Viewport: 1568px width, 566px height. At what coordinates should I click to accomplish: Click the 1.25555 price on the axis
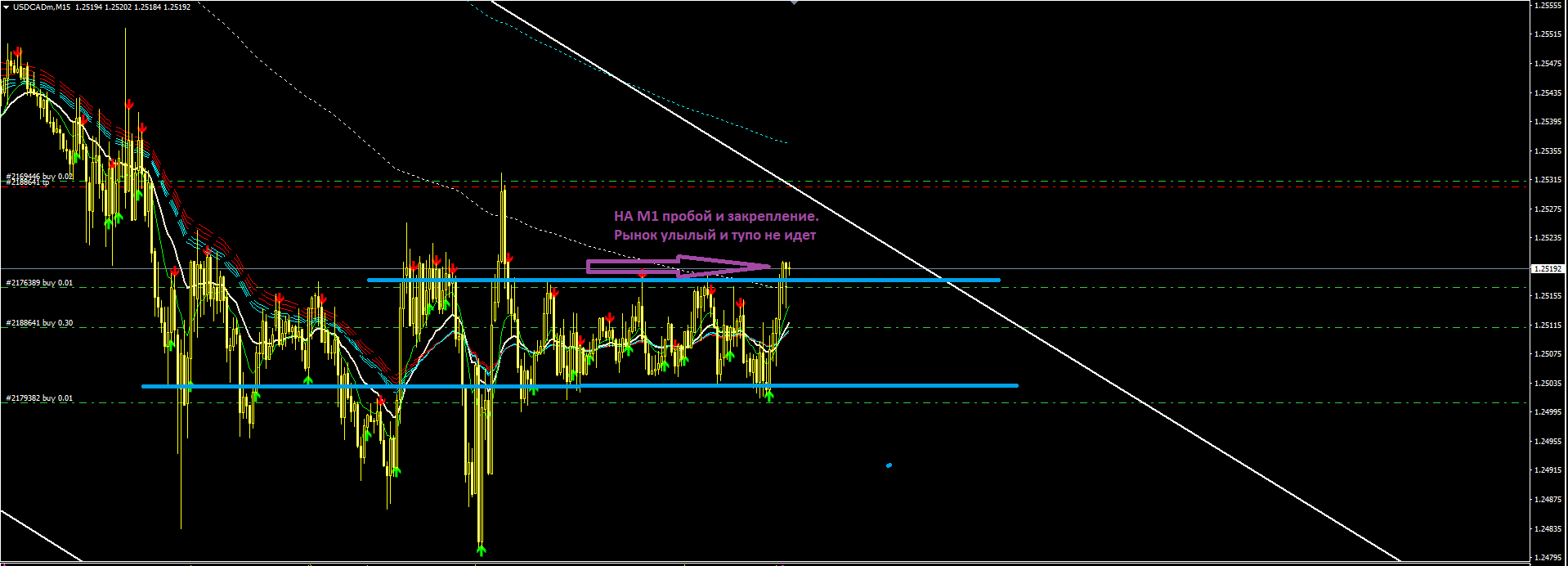[x=1548, y=5]
